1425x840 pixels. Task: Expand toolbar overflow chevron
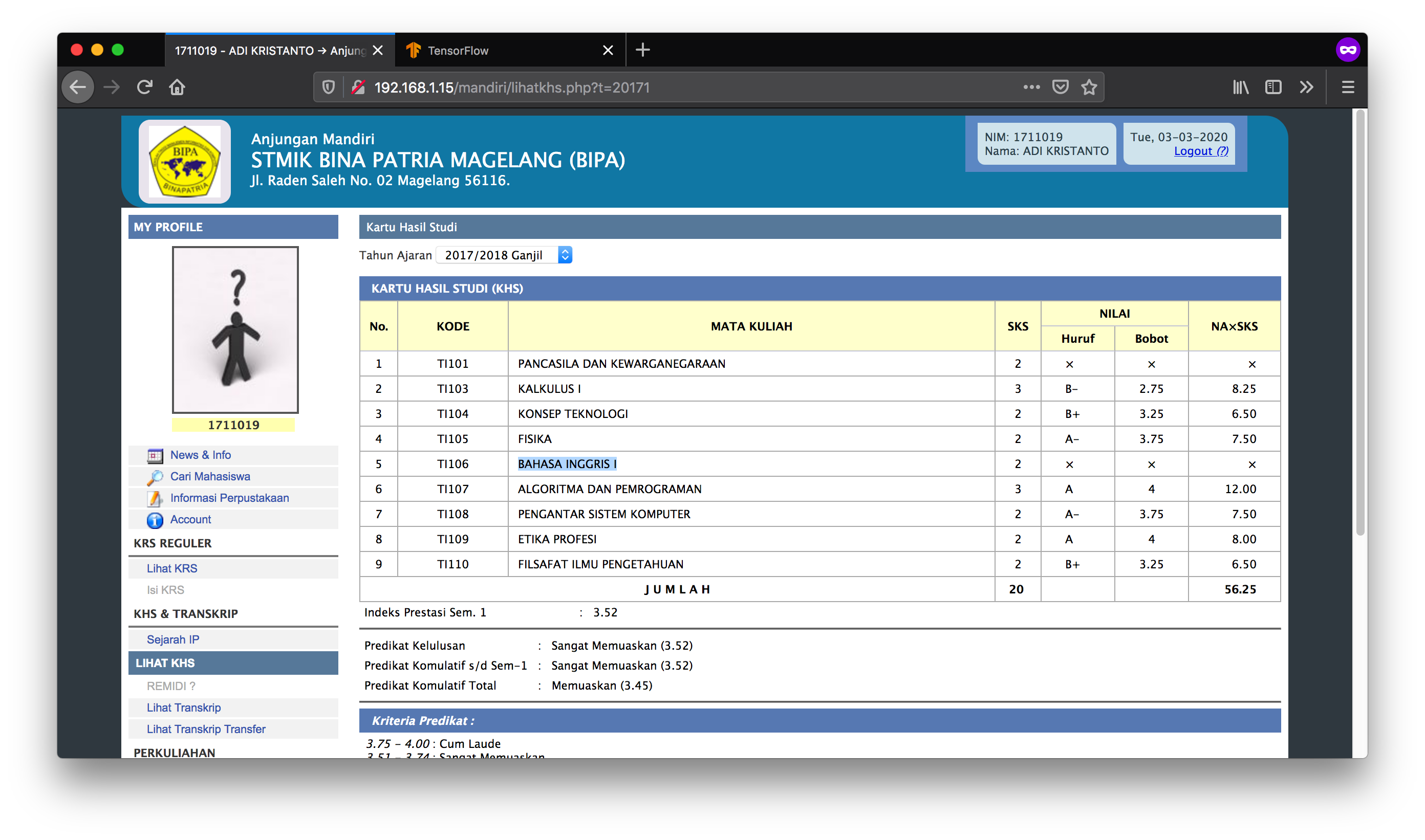click(x=1306, y=87)
